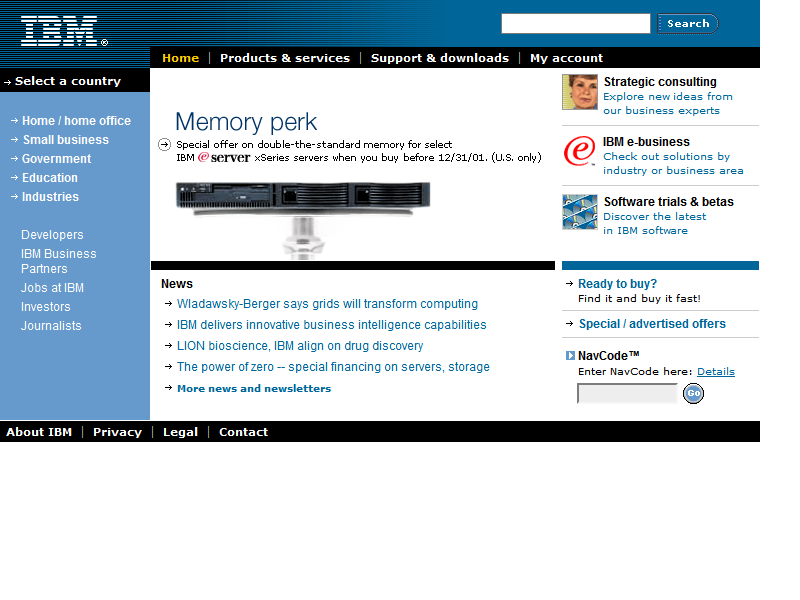Click the arrow before Select a country
This screenshot has width=800, height=600.
coord(8,82)
